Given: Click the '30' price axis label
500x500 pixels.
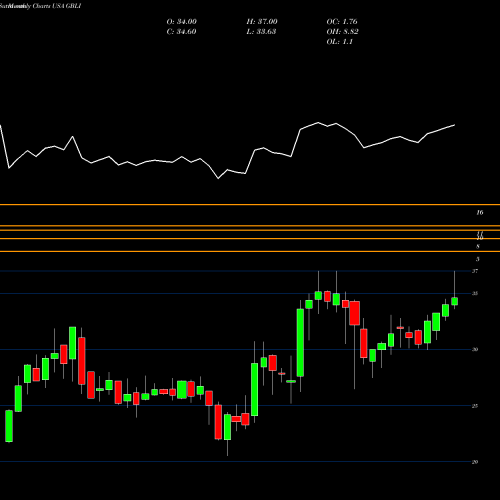Looking at the screenshot, I should coord(475,349).
